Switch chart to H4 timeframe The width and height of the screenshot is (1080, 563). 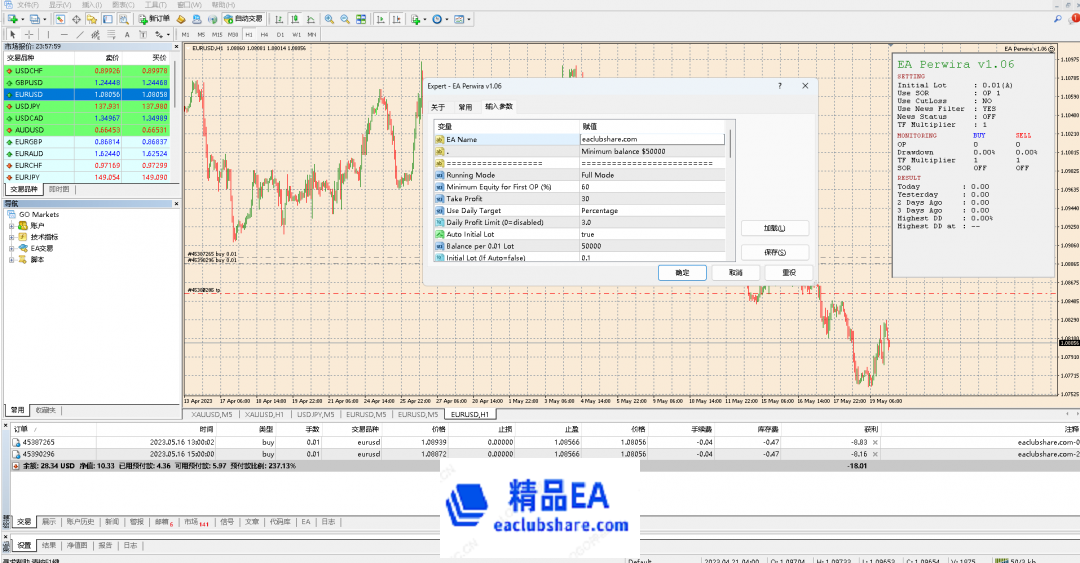[x=264, y=34]
